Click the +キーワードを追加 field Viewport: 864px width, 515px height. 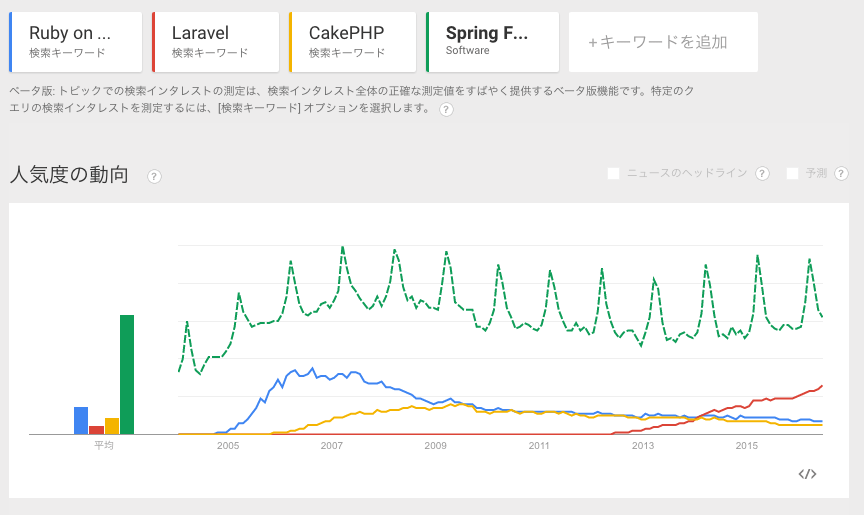click(663, 42)
